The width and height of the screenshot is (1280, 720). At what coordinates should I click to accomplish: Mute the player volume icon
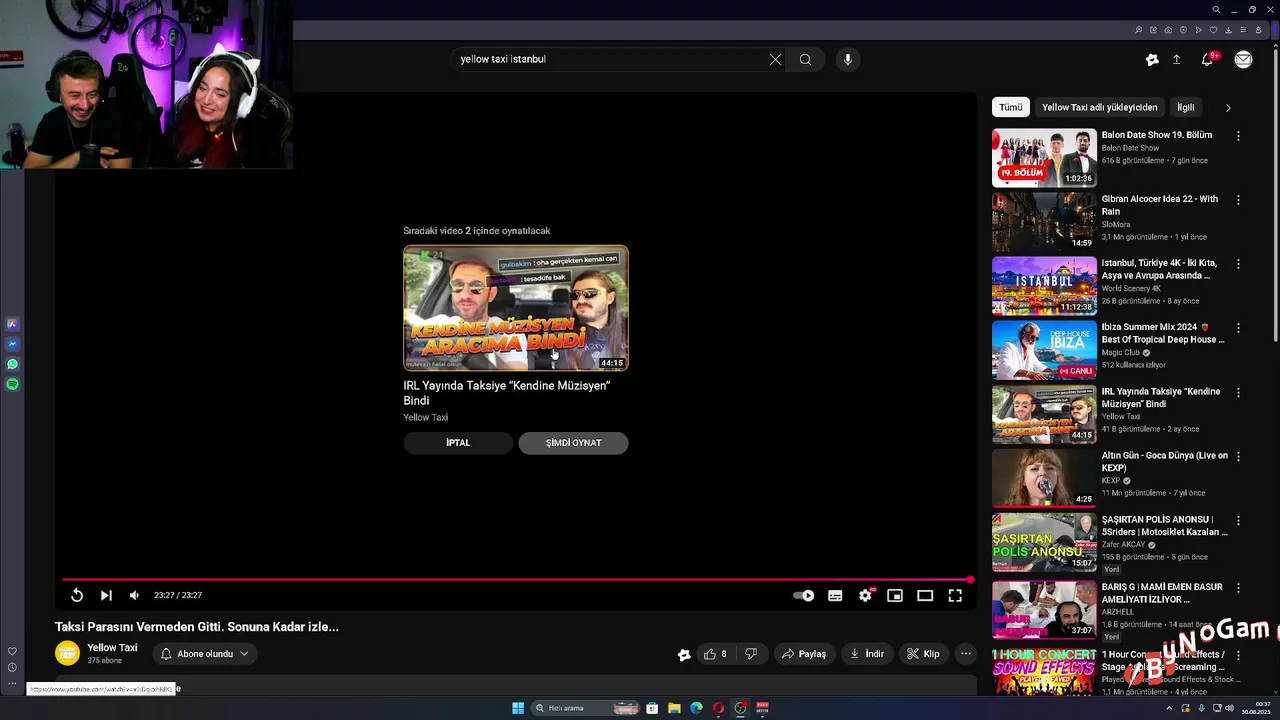click(x=134, y=595)
